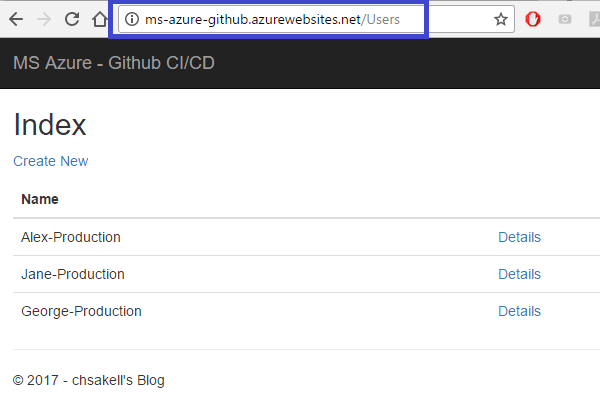This screenshot has width=600, height=420.
Task: Click the Name column header
Action: [40, 199]
